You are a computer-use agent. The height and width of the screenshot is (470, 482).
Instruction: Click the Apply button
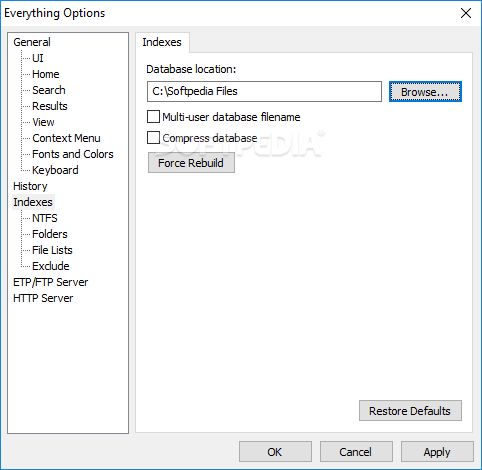point(437,452)
